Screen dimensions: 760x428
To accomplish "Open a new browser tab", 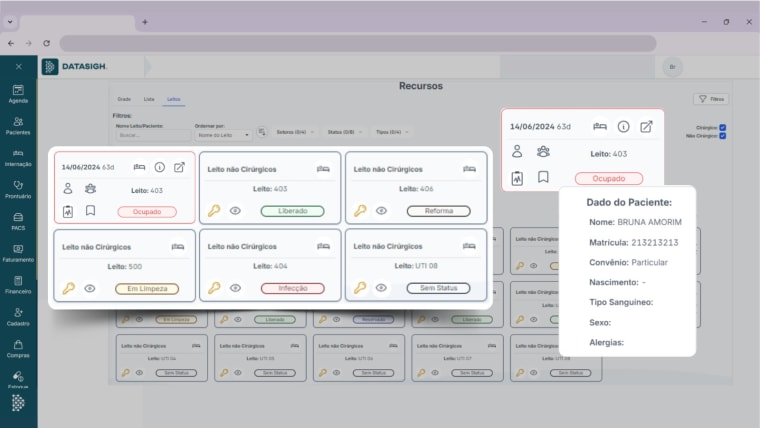I will point(144,22).
